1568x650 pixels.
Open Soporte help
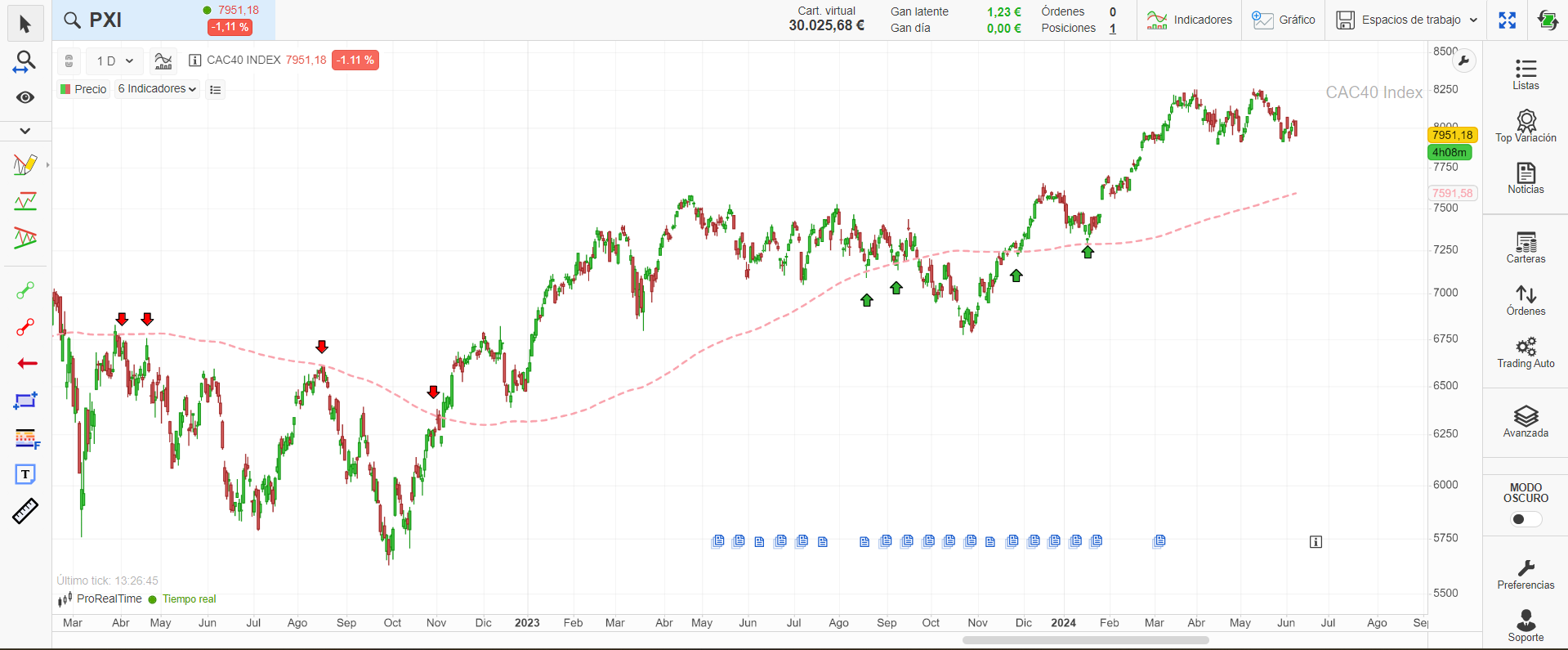pos(1526,626)
